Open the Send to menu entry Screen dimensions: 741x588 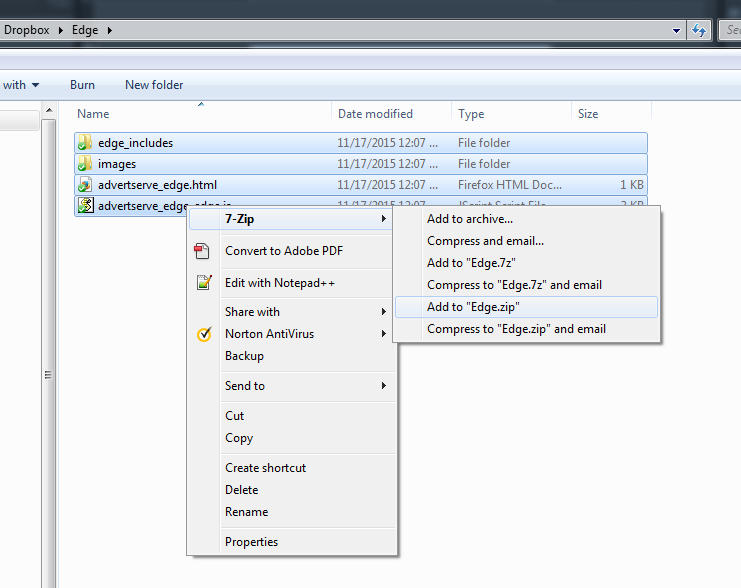pos(292,386)
